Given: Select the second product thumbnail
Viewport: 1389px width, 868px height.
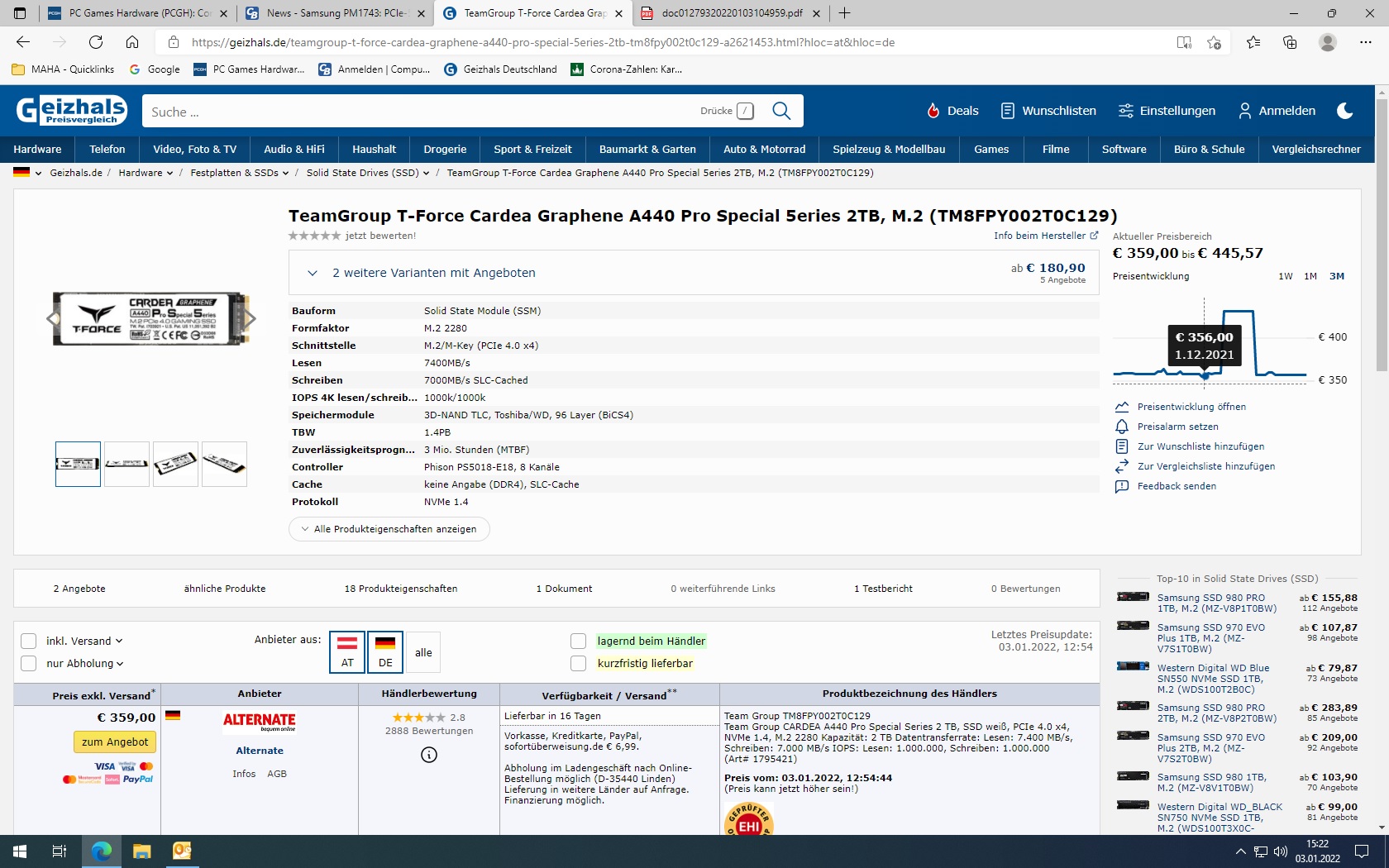Looking at the screenshot, I should pyautogui.click(x=126, y=464).
